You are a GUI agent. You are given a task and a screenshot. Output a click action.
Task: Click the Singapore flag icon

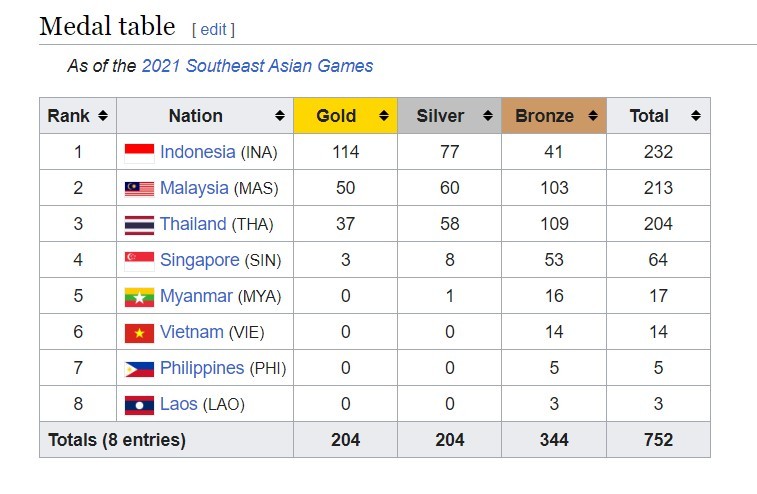(140, 261)
